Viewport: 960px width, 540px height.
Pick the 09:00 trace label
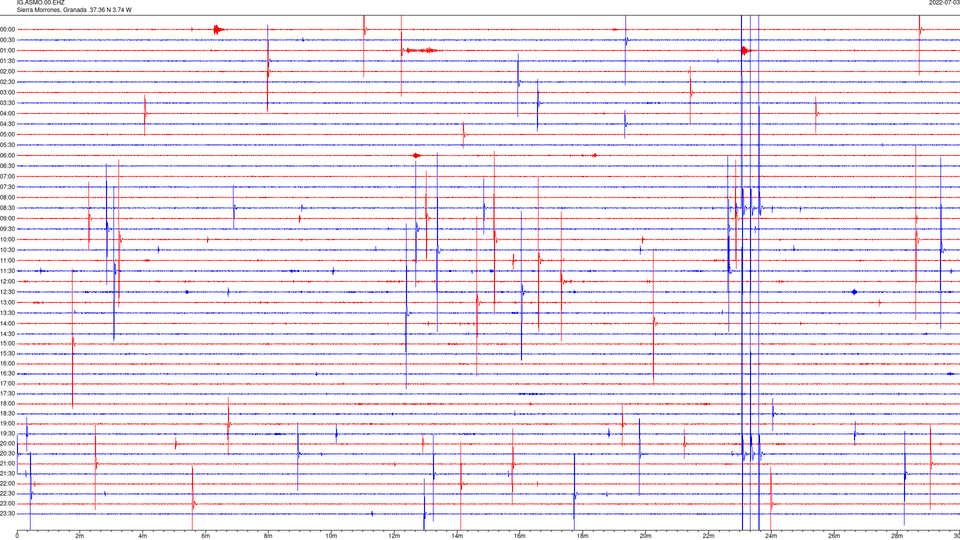click(x=8, y=218)
